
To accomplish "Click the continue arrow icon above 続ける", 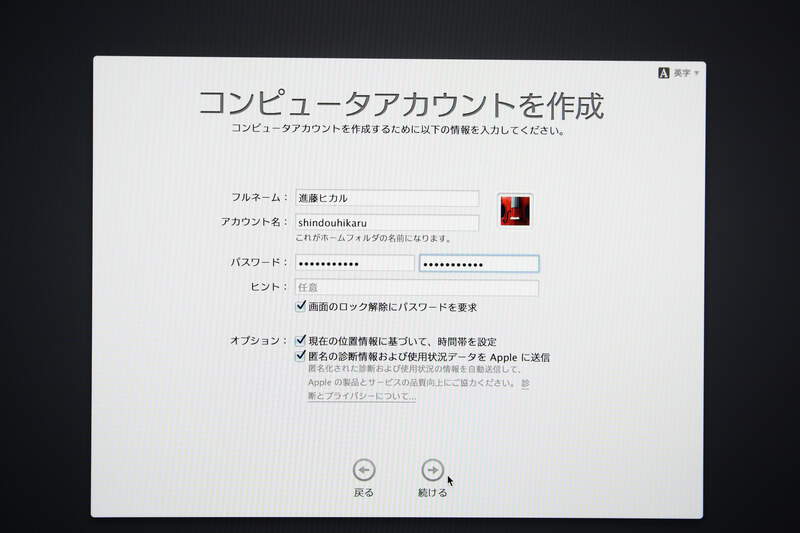I will (432, 469).
